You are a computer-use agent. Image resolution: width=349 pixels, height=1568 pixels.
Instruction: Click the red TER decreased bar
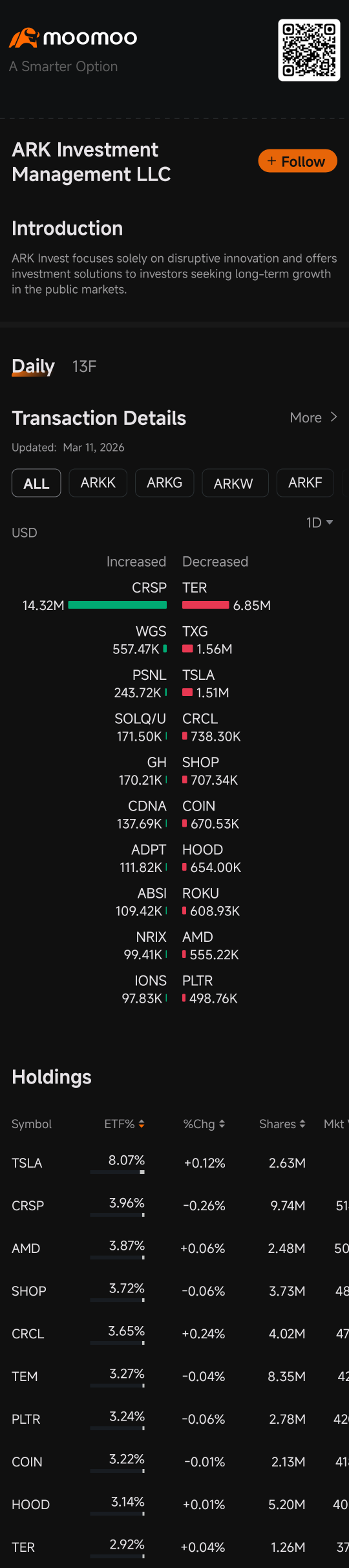[206, 605]
